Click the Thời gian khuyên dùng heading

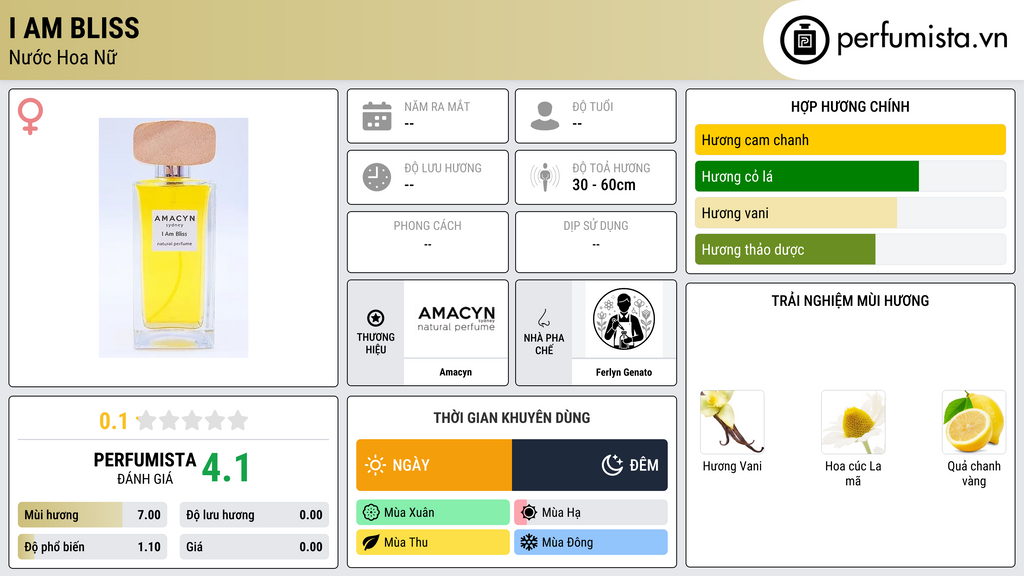coord(512,418)
